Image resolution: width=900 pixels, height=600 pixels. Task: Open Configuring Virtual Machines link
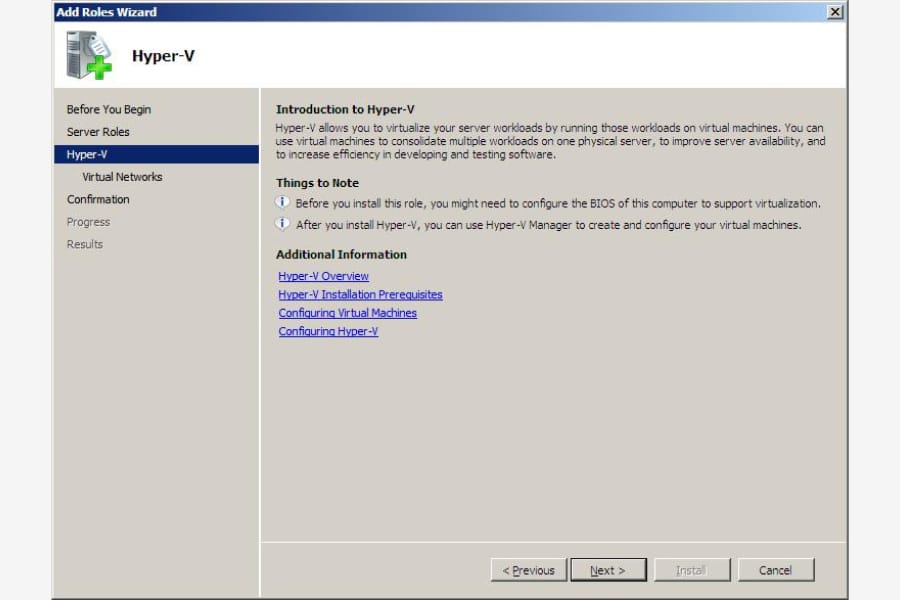[348, 313]
